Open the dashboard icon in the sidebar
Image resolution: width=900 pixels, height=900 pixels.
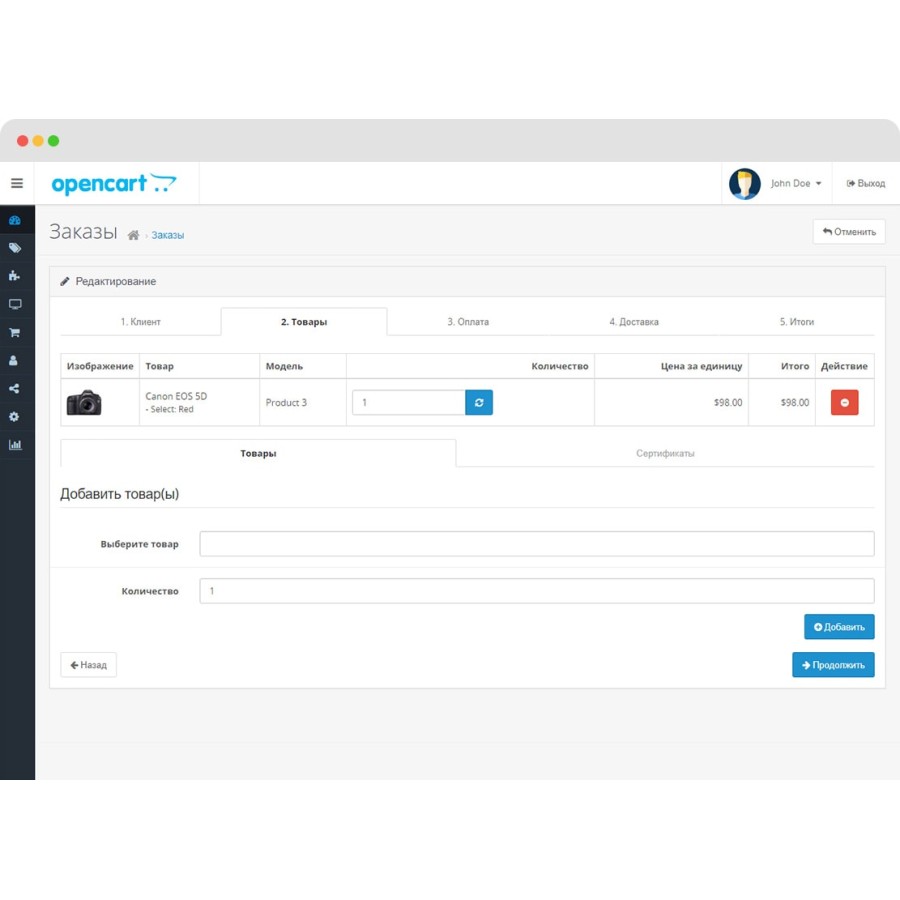coord(15,220)
